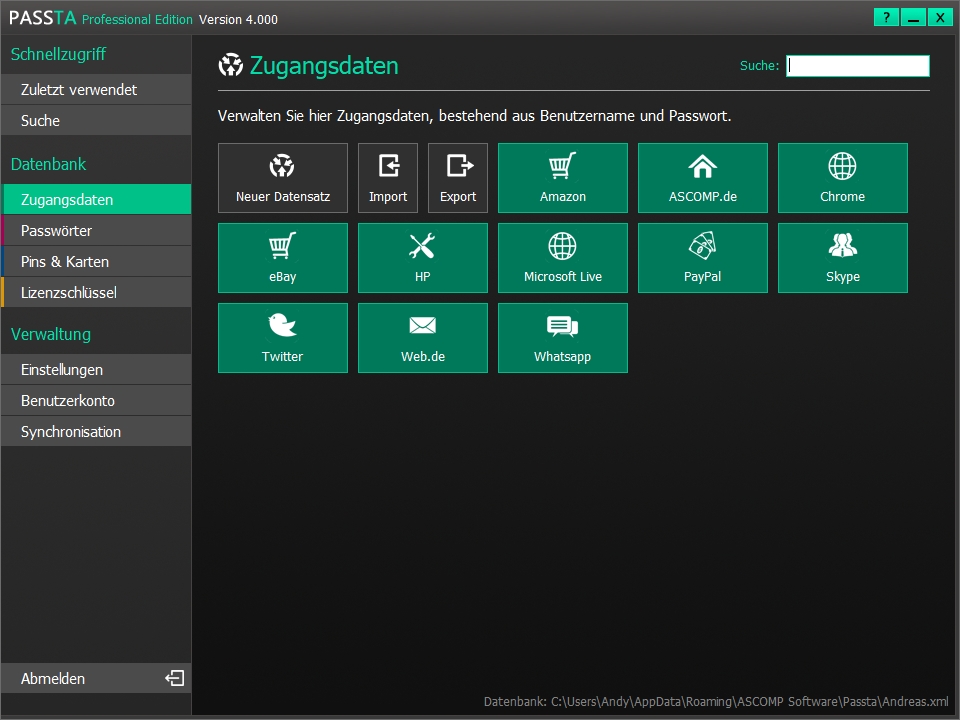Open Suche in the sidebar
960x720 pixels.
(x=96, y=121)
